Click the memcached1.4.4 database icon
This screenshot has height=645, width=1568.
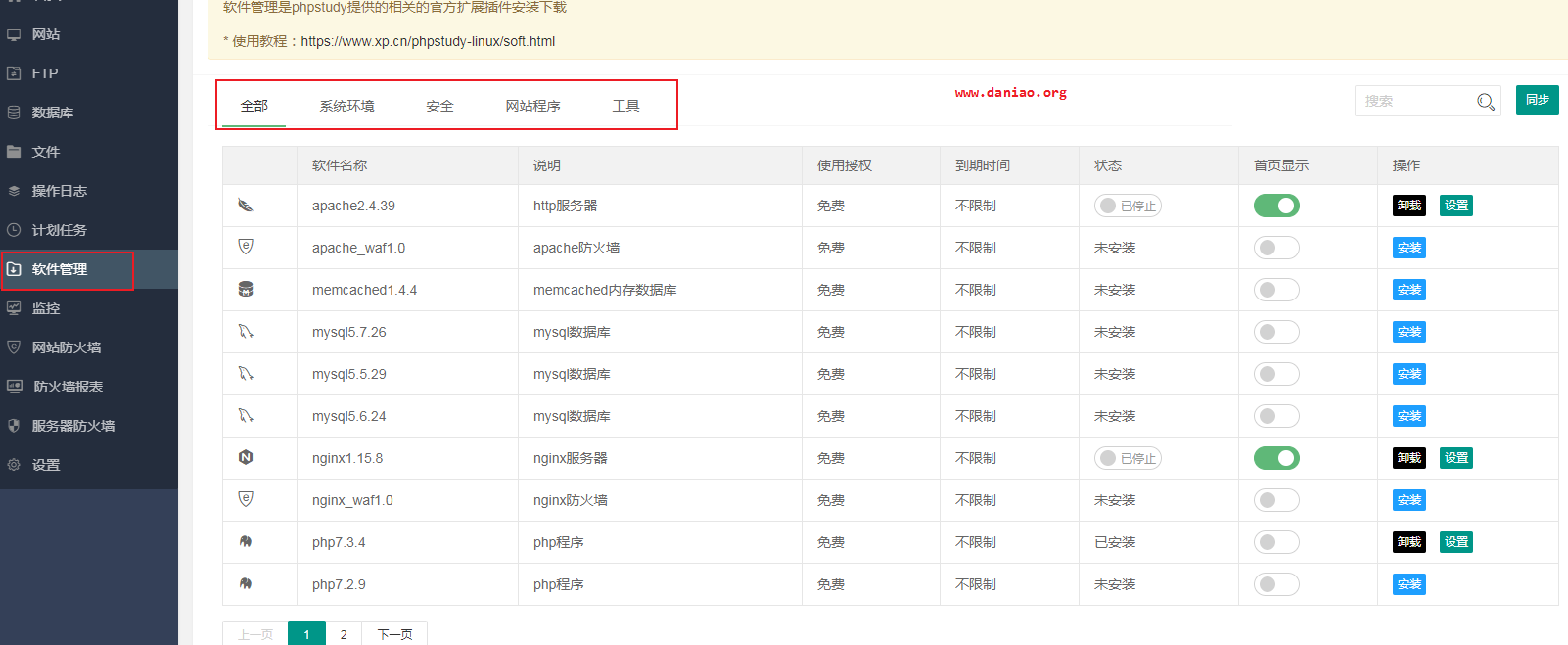point(246,290)
